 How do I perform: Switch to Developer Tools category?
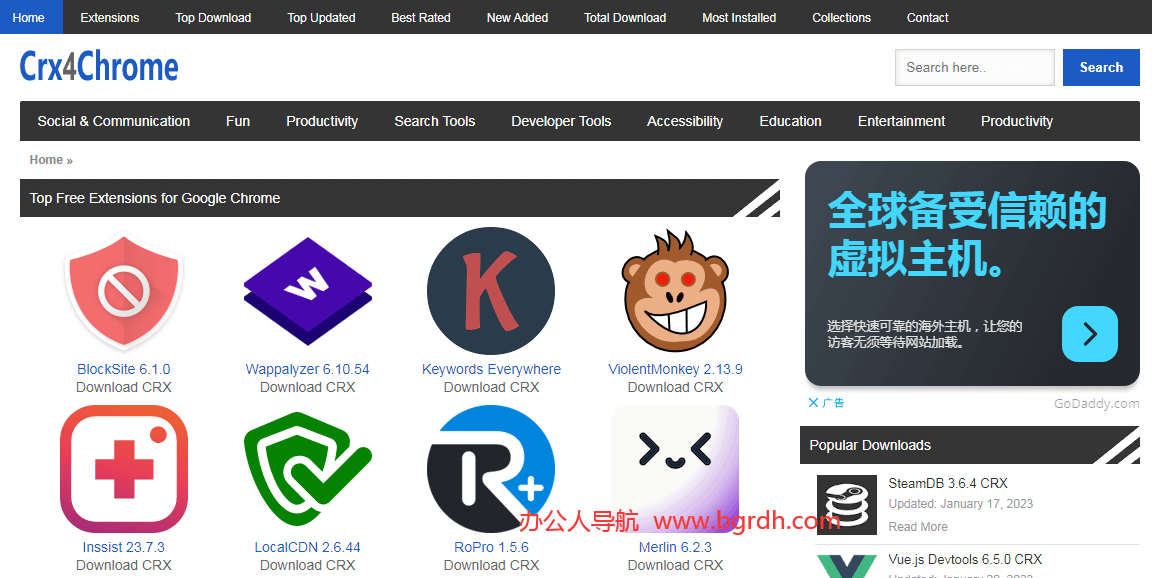(561, 121)
